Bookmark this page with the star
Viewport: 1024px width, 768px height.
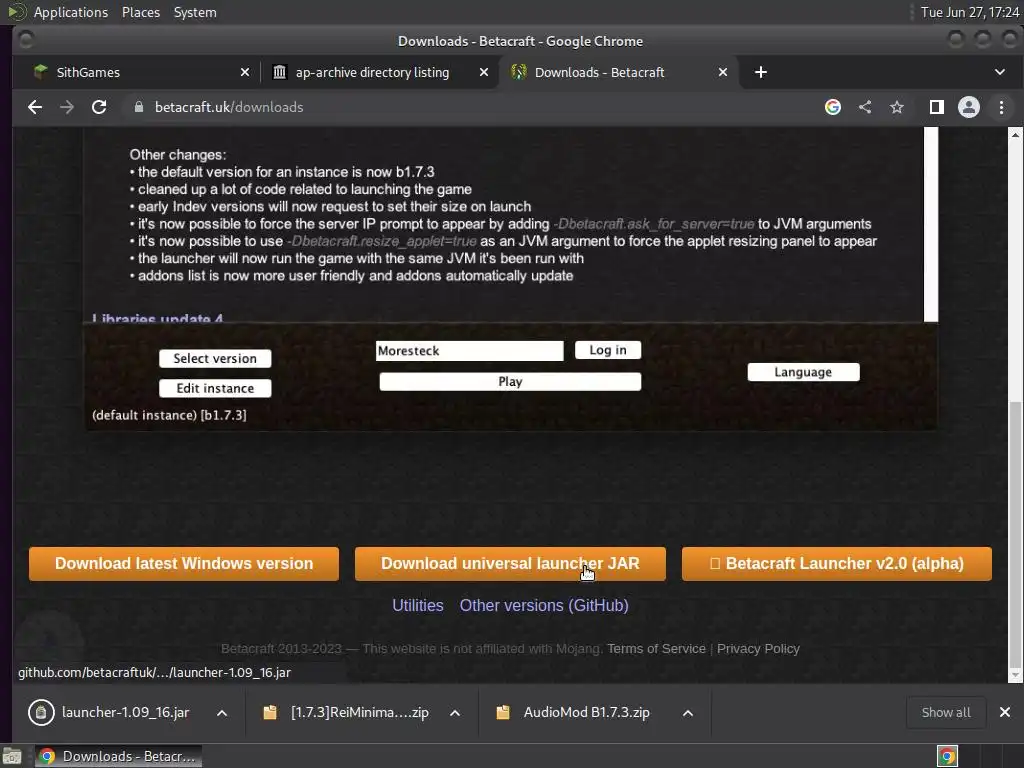pos(897,107)
